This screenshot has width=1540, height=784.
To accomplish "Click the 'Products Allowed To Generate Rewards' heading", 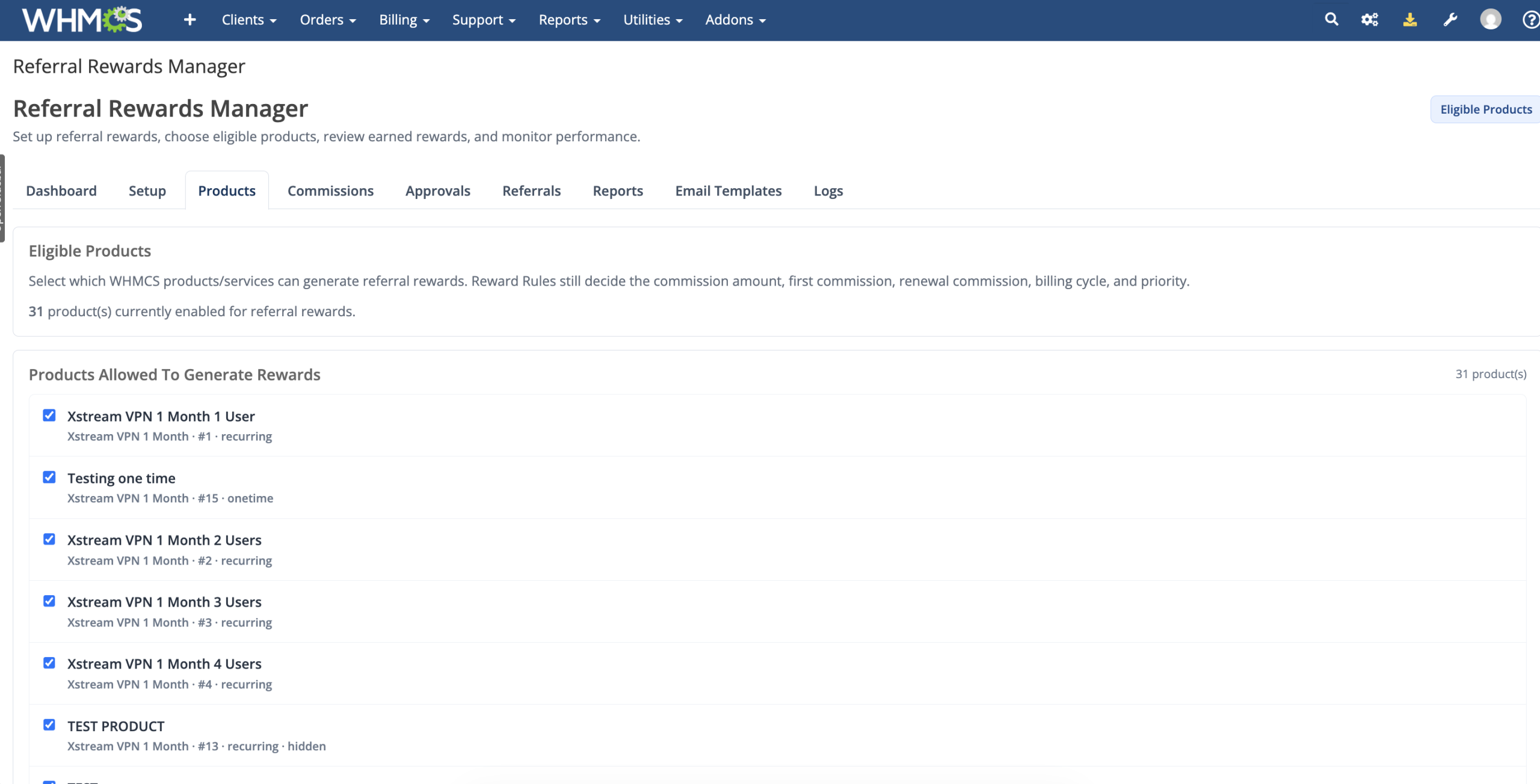I will (174, 375).
